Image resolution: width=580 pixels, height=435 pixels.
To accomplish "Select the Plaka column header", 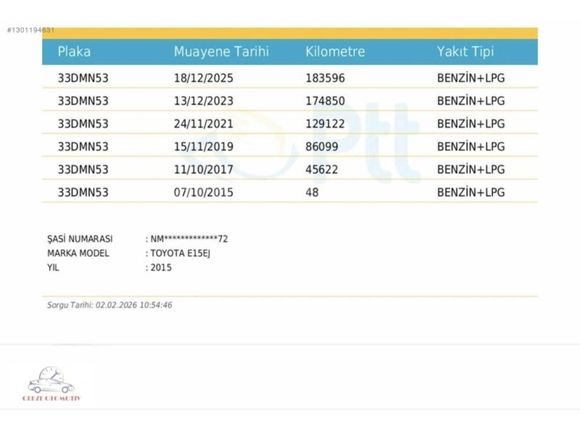I will tap(74, 51).
